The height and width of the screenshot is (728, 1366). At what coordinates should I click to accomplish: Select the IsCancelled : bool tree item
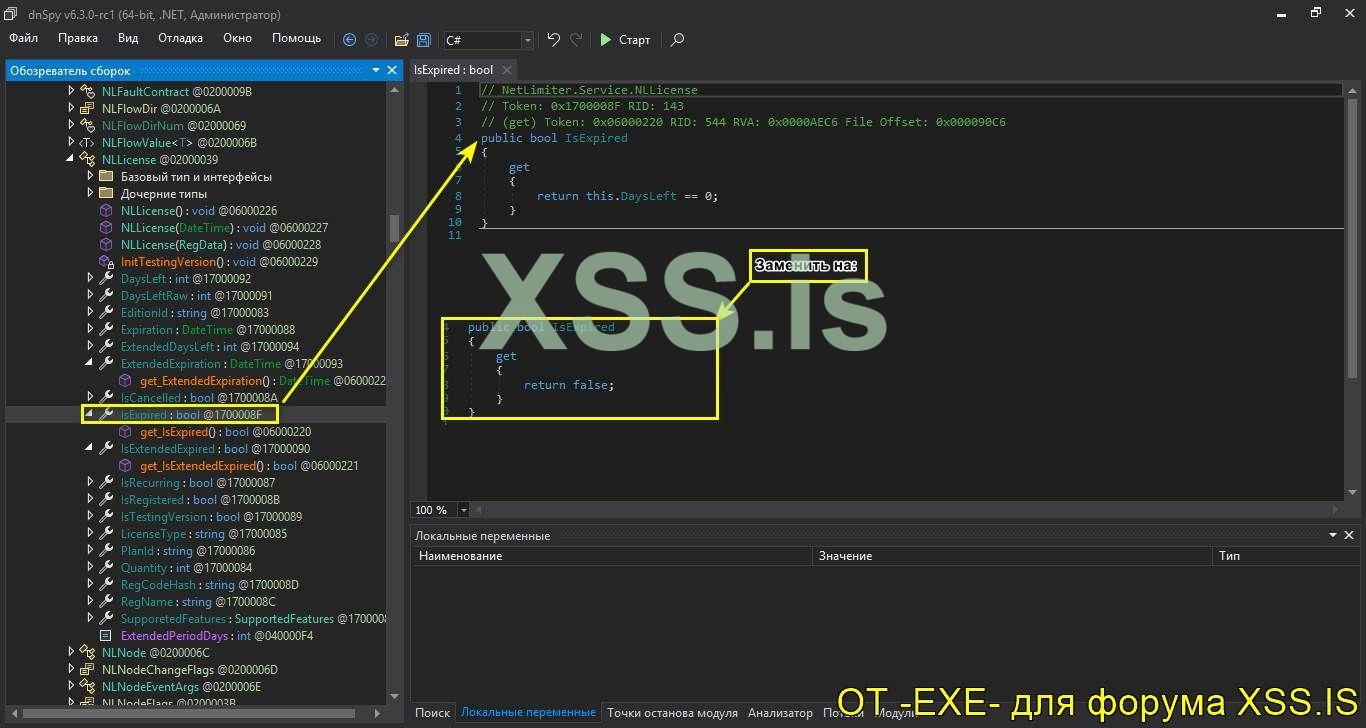pos(199,397)
